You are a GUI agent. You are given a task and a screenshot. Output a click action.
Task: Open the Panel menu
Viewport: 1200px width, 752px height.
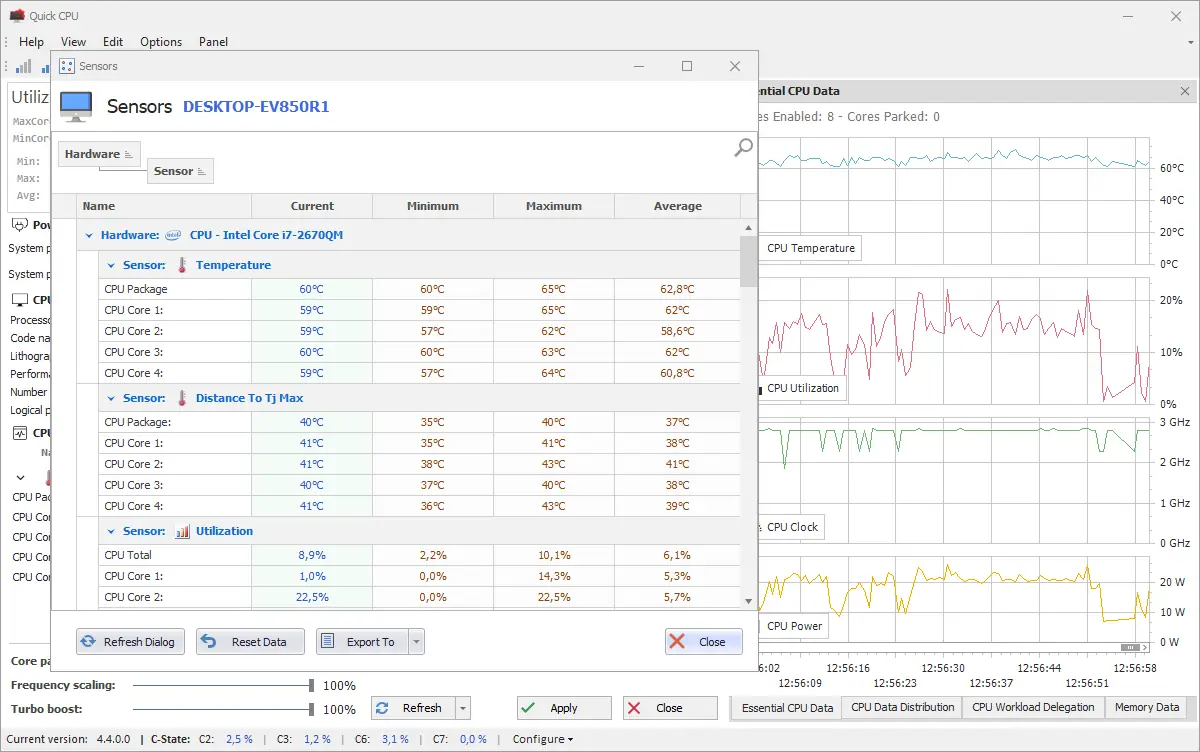click(213, 42)
